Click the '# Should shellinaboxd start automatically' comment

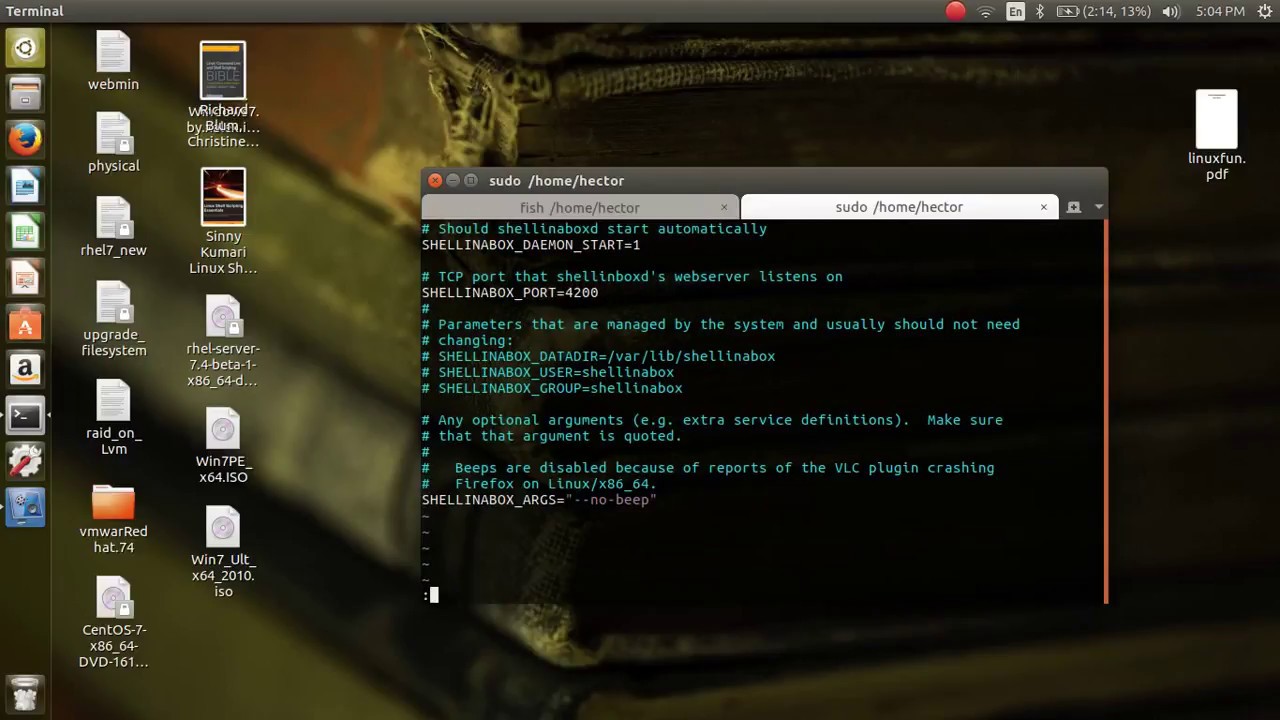coord(594,229)
